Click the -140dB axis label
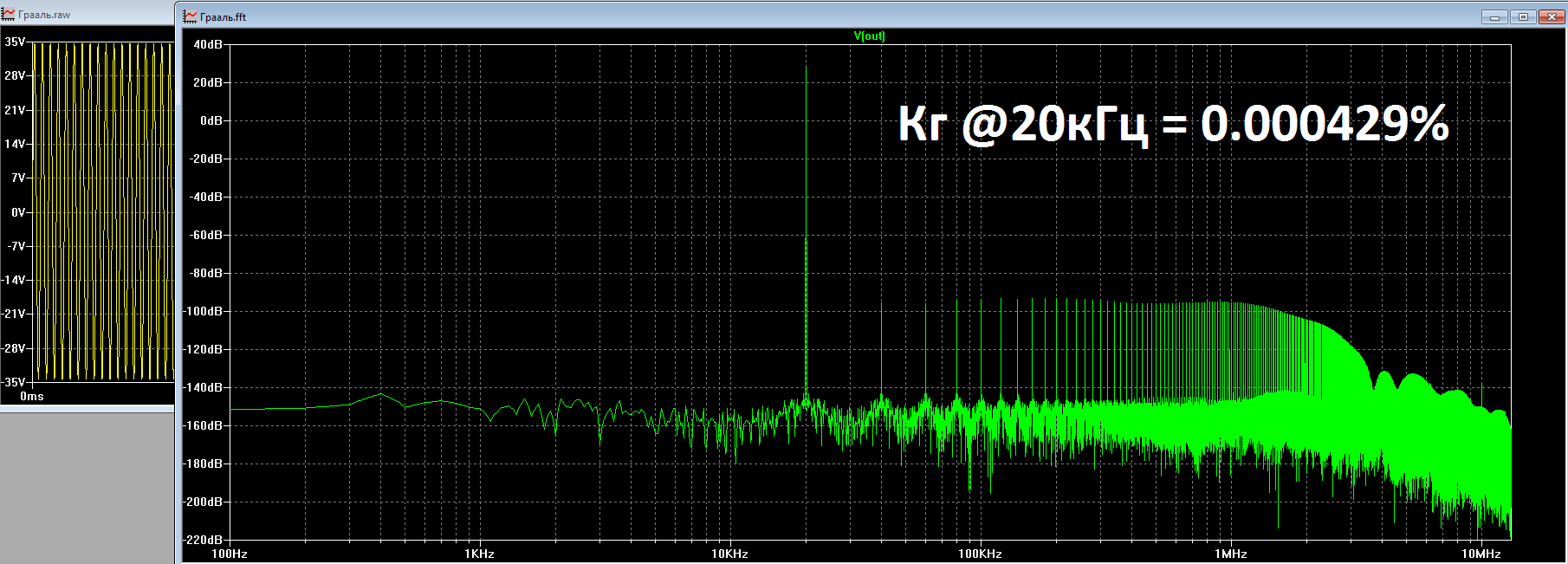Viewport: 1568px width, 564px height. (204, 387)
